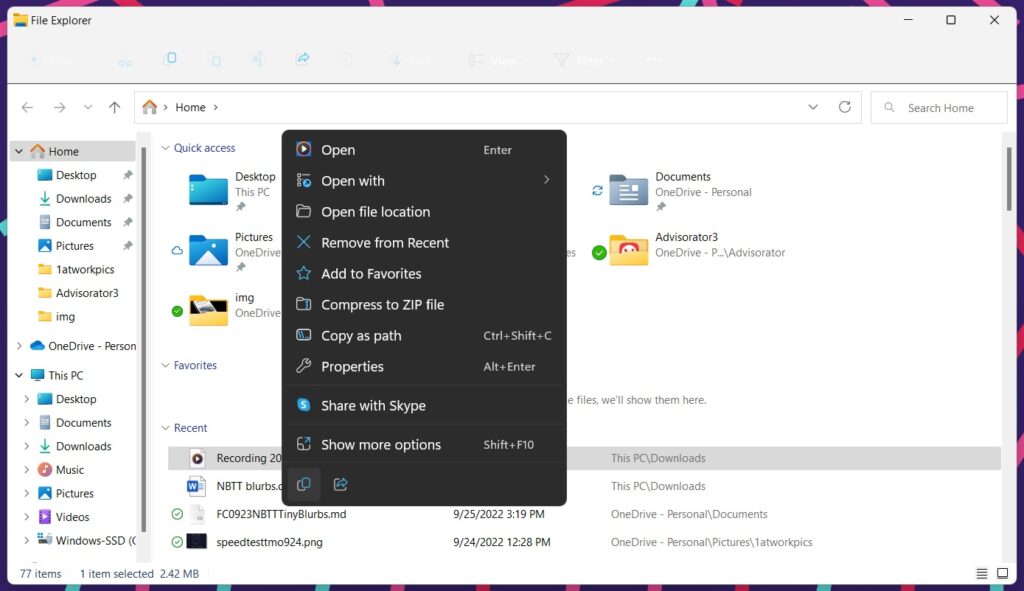Click the Share icon in context menu
This screenshot has height=591, width=1024.
click(340, 484)
